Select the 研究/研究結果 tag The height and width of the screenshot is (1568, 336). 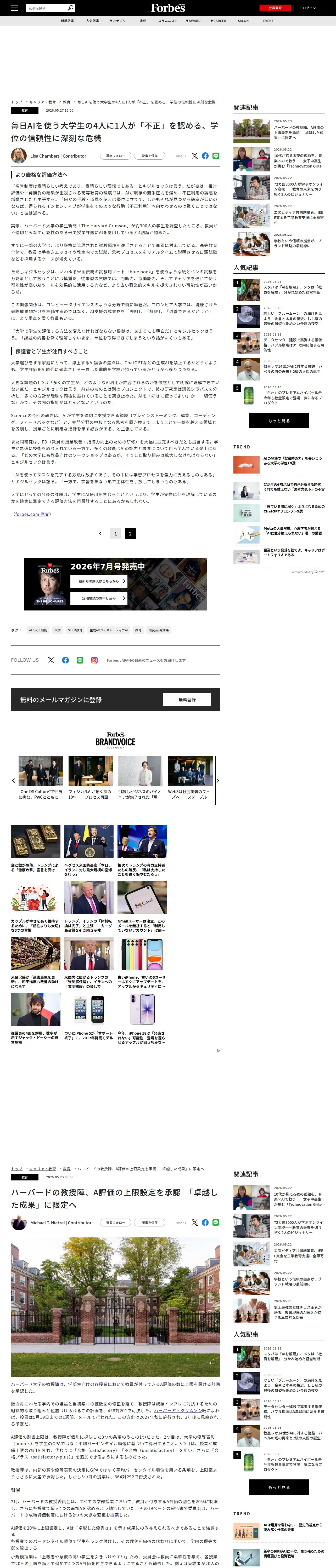point(159,630)
